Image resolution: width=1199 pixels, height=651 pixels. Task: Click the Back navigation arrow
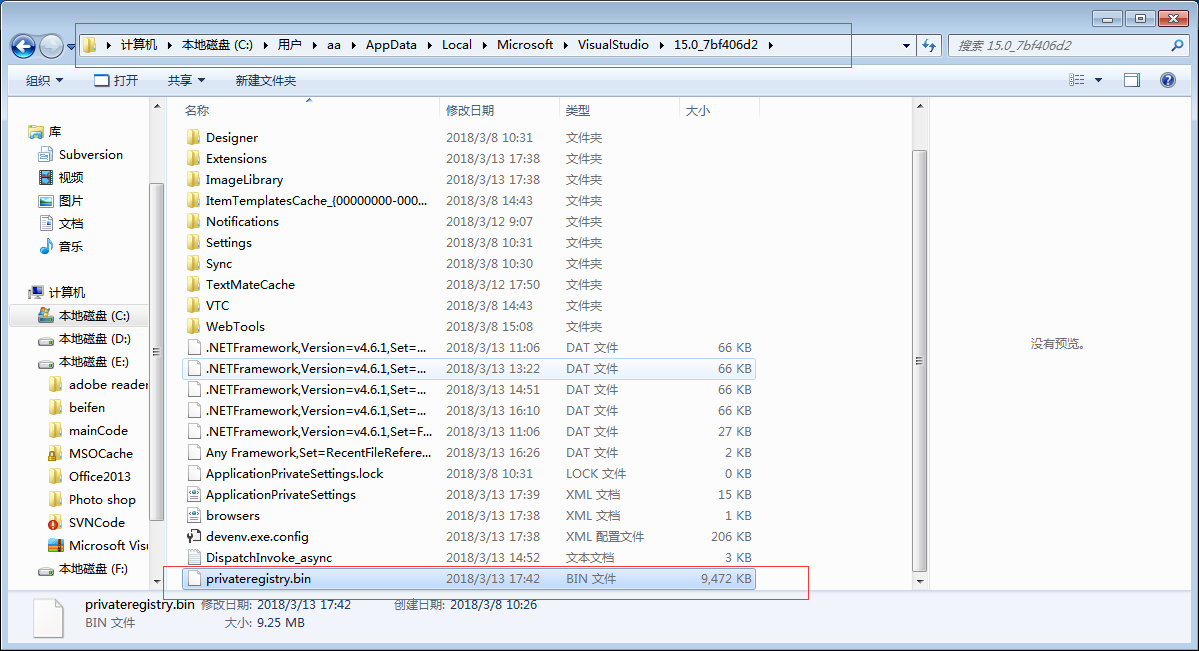pyautogui.click(x=23, y=47)
